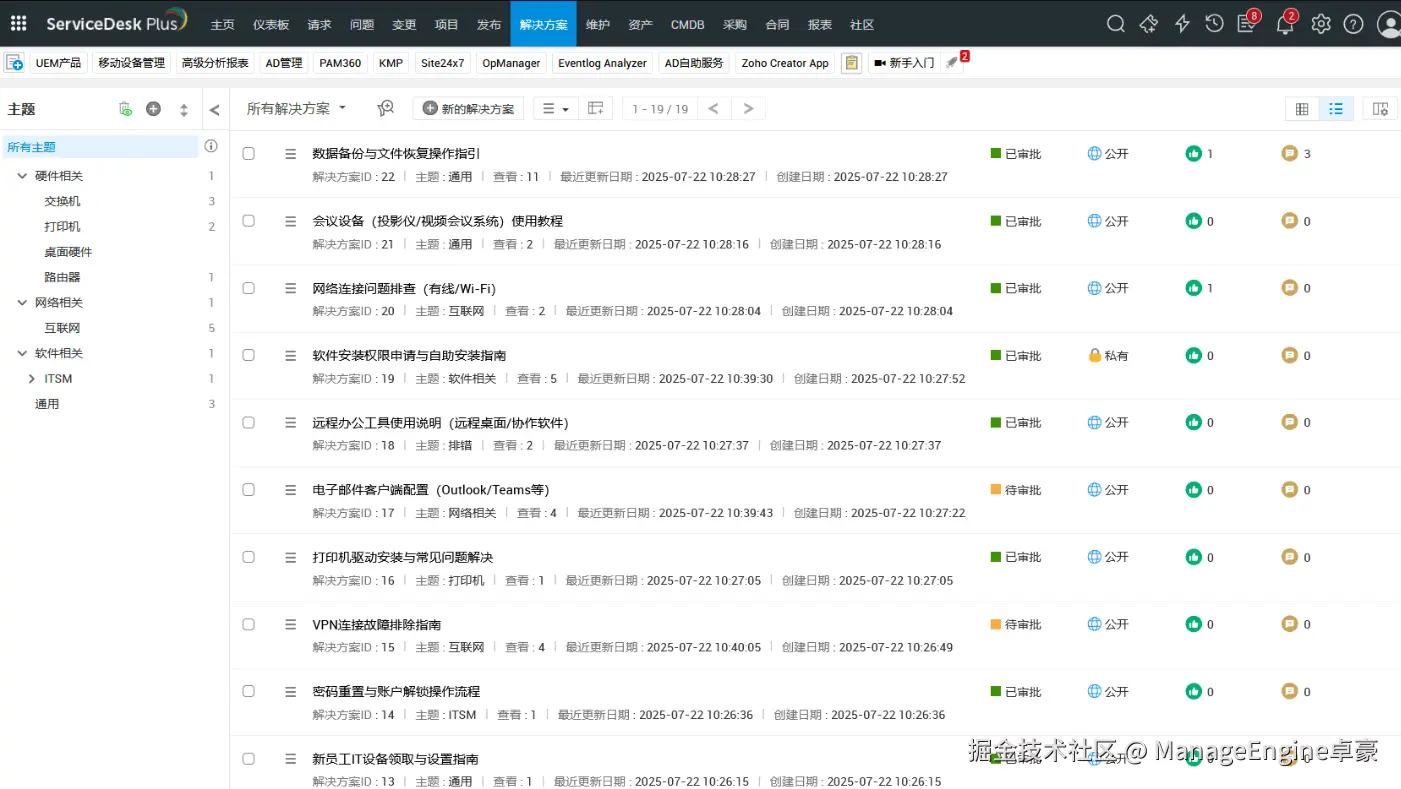Open actions menu icon for 数据备份与文件恢复操作指引
Image resolution: width=1401 pixels, height=789 pixels.
[x=291, y=154]
